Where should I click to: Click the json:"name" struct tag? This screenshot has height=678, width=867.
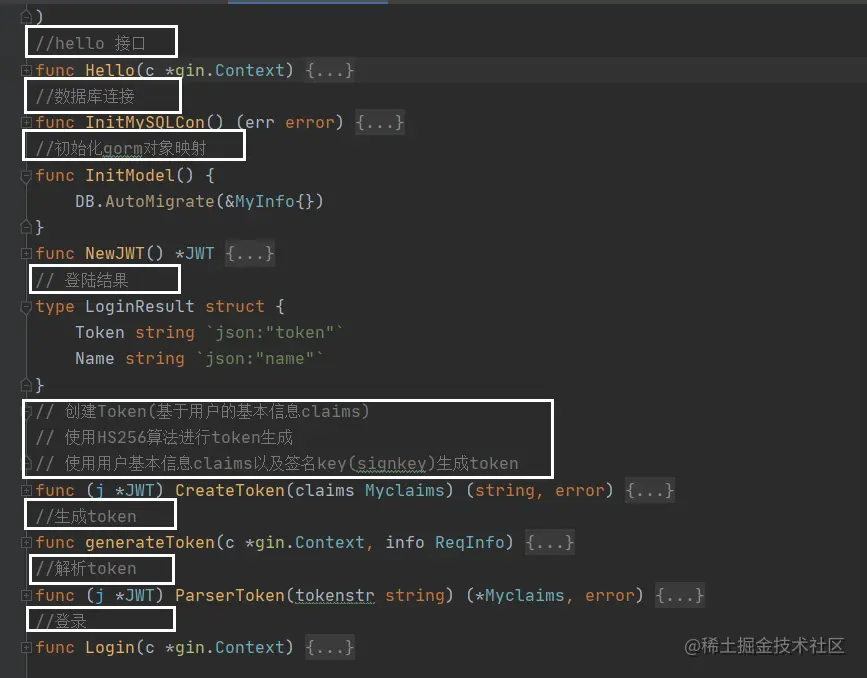pyautogui.click(x=260, y=358)
